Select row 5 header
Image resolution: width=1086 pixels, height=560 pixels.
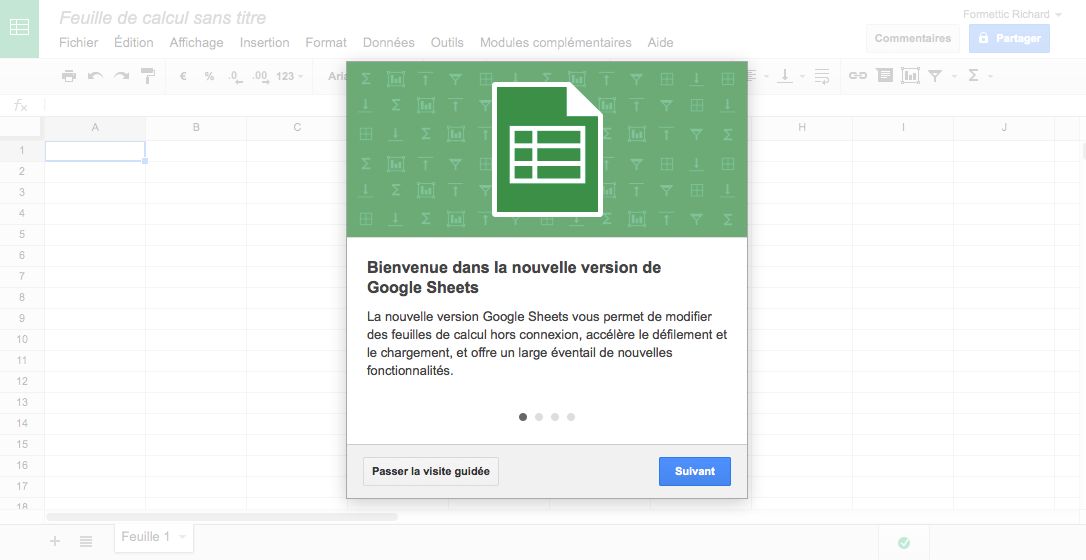[x=22, y=234]
